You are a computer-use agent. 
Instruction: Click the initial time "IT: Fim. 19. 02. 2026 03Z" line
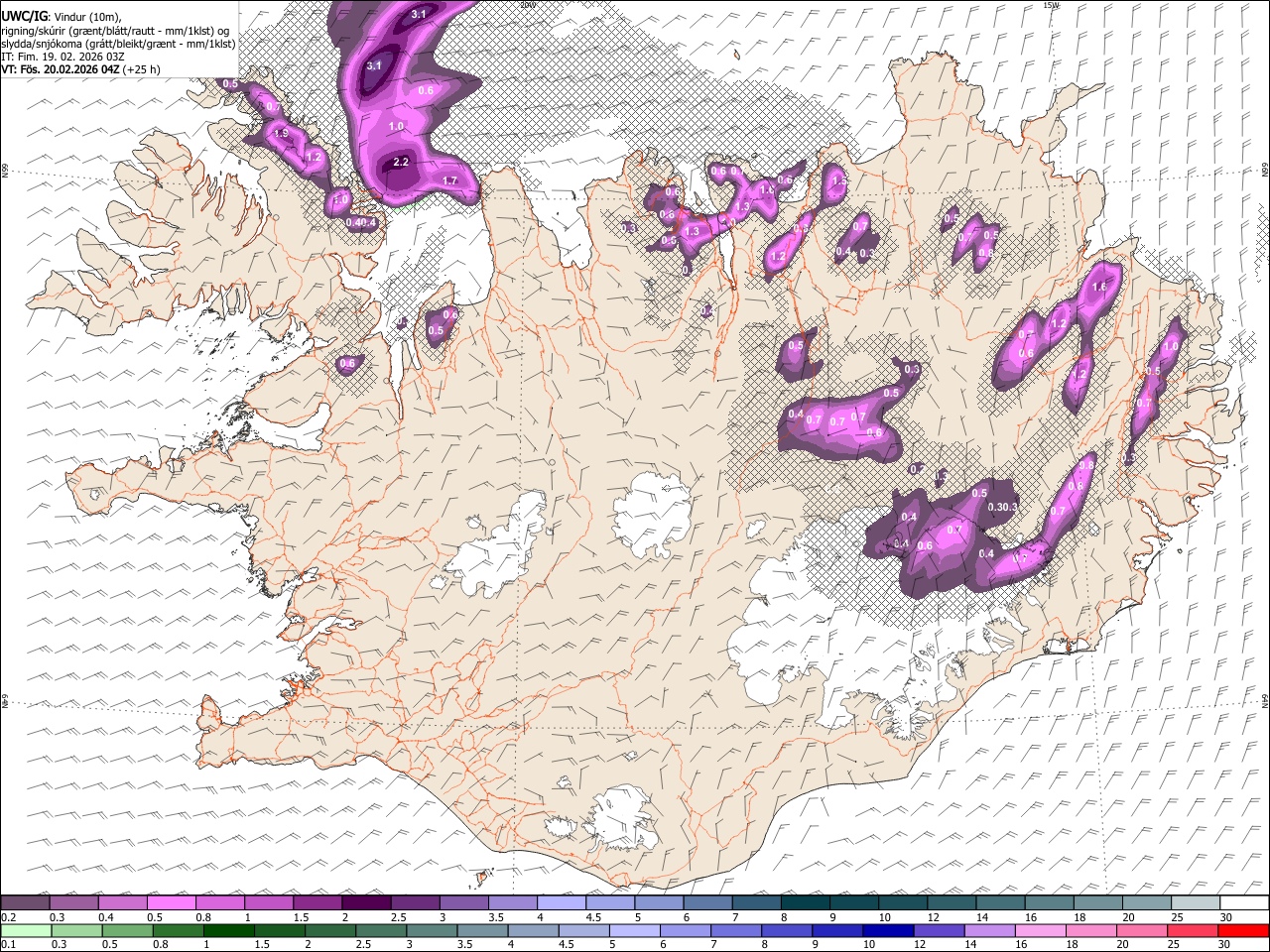(x=63, y=57)
